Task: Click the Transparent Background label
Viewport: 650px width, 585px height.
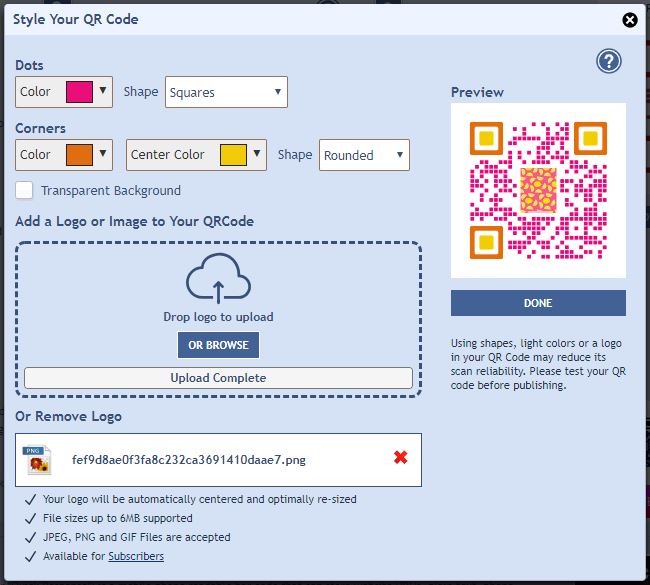Action: tap(111, 191)
